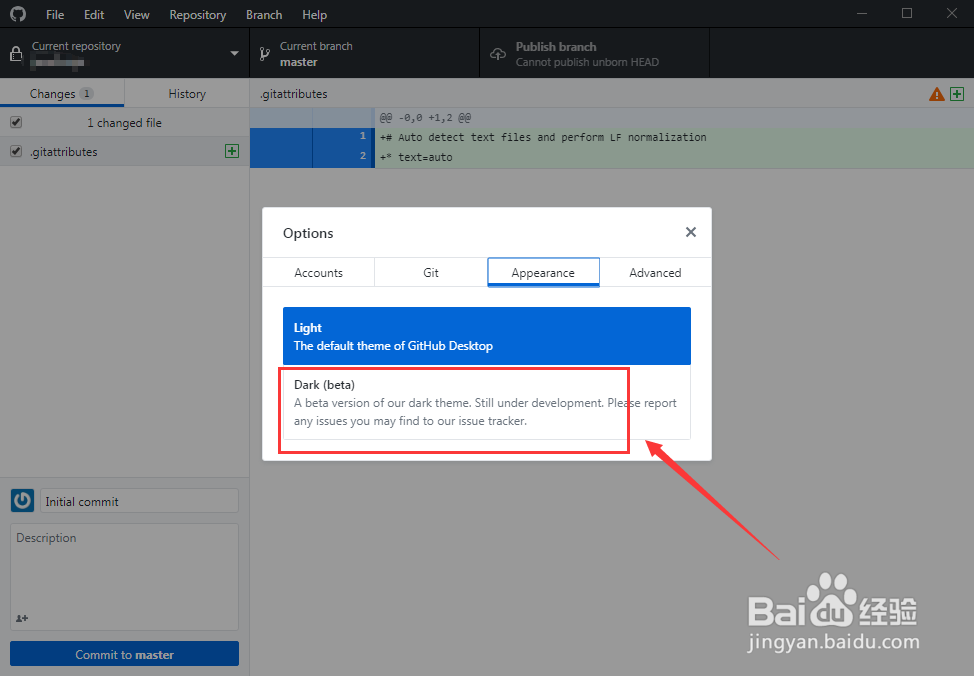This screenshot has width=974, height=676.
Task: Switch to the Changes tab
Action: 62,93
